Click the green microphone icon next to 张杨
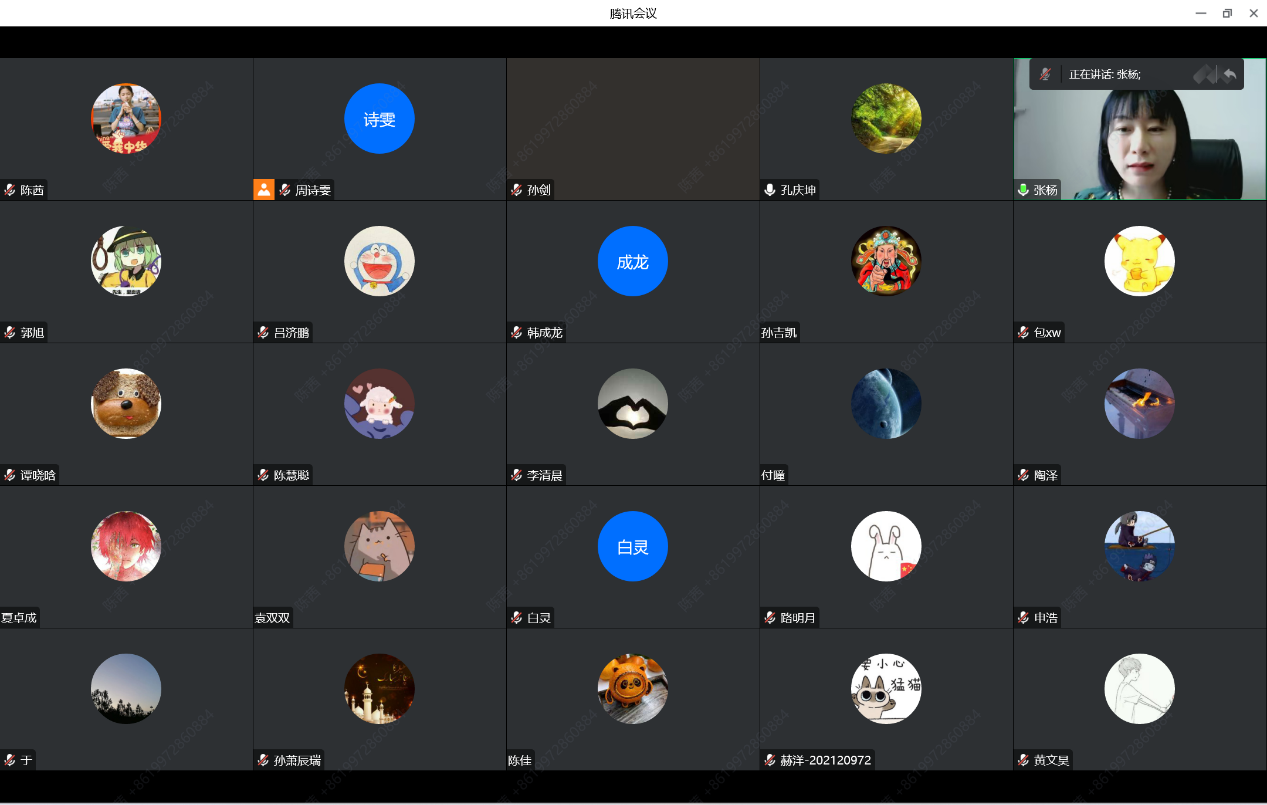The width and height of the screenshot is (1267, 805). pyautogui.click(x=1023, y=190)
